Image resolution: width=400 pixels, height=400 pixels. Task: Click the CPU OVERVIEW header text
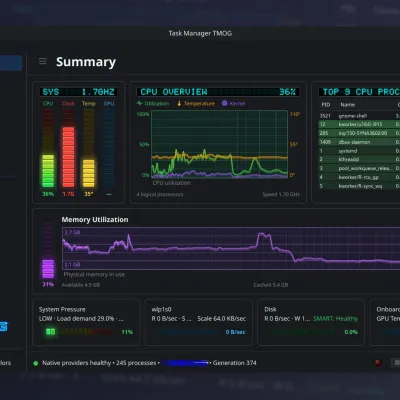coord(174,92)
